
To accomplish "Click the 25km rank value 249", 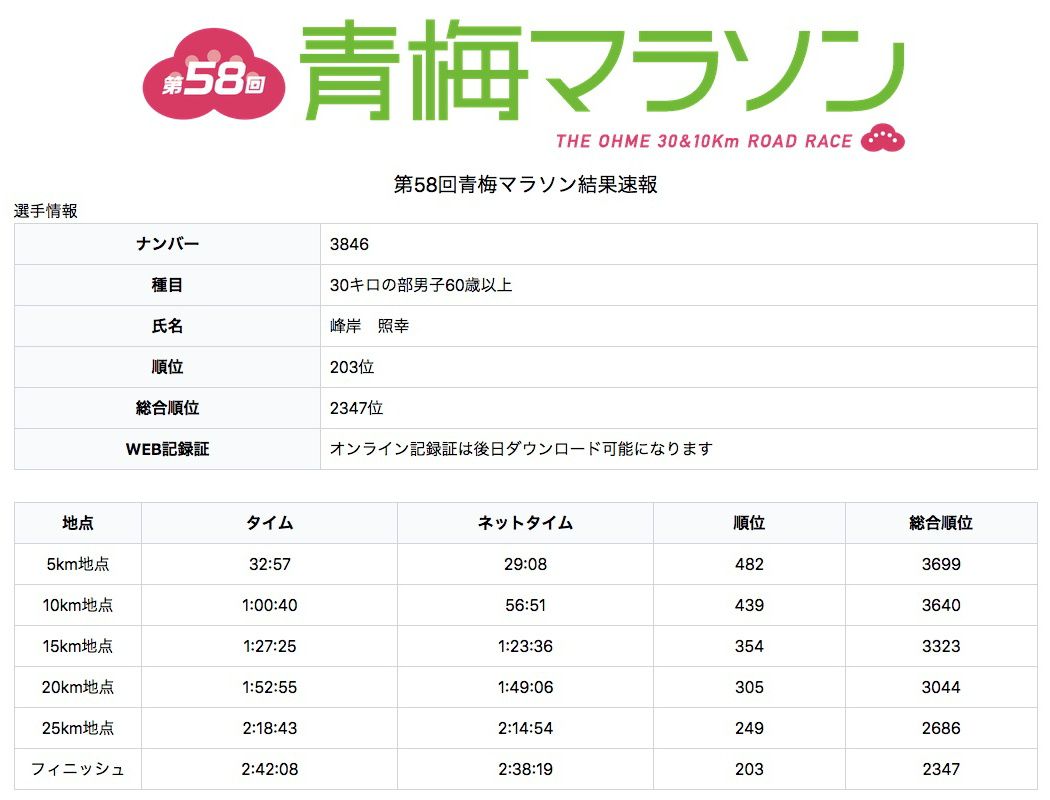I will 748,728.
